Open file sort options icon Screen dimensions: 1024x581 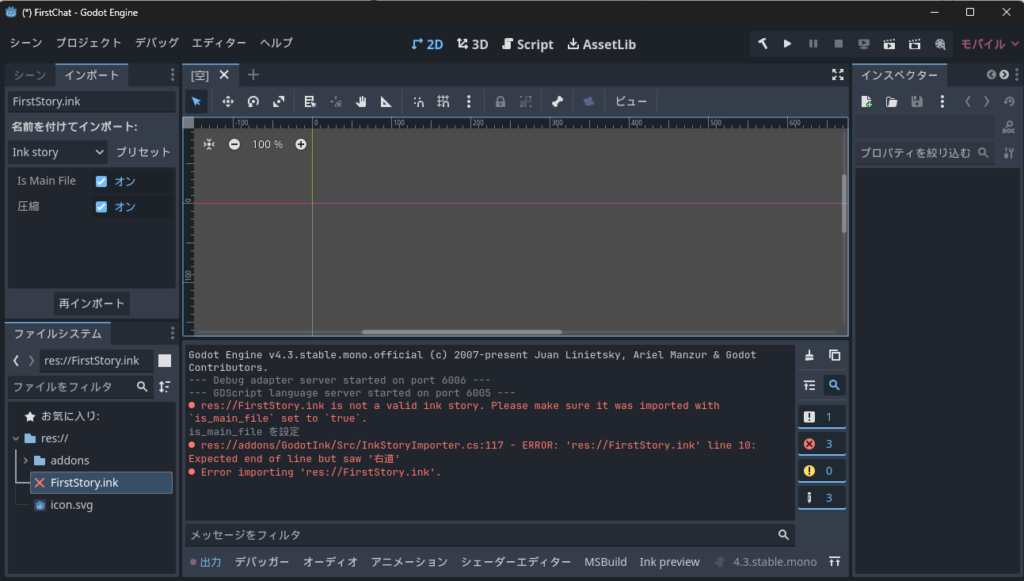165,387
